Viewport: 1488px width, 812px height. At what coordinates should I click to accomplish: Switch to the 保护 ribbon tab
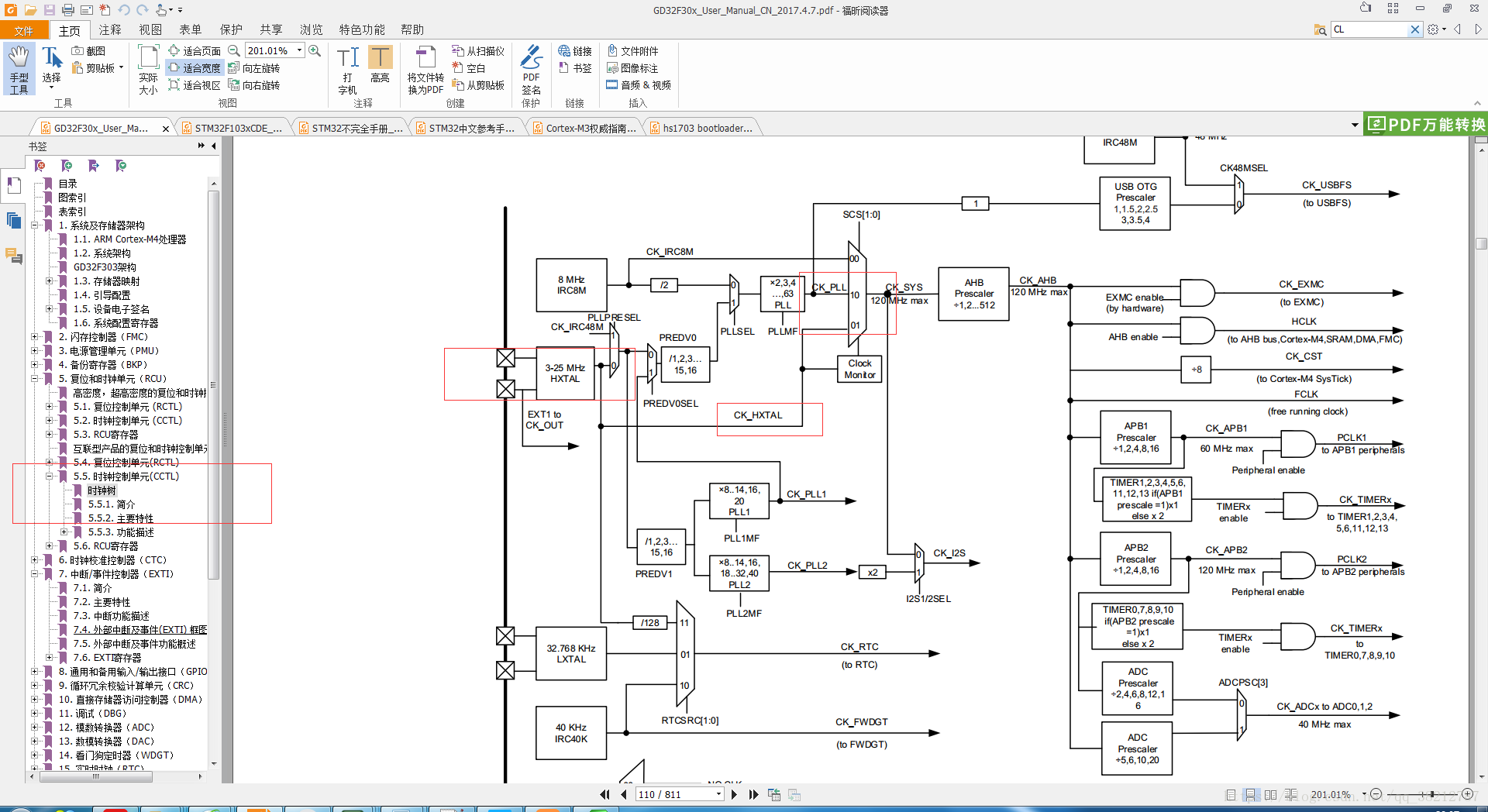pos(231,29)
